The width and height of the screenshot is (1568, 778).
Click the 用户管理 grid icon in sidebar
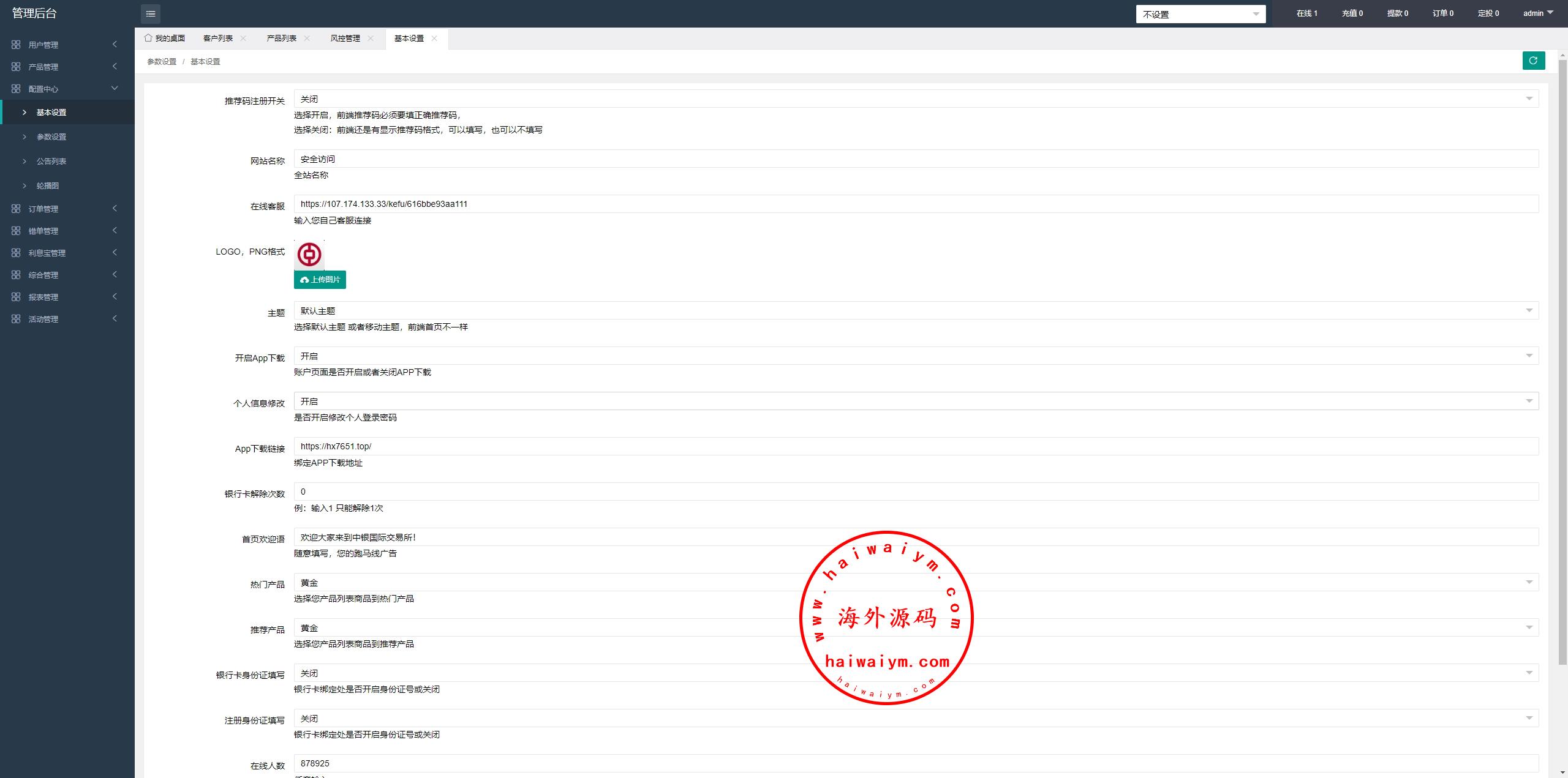[16, 45]
